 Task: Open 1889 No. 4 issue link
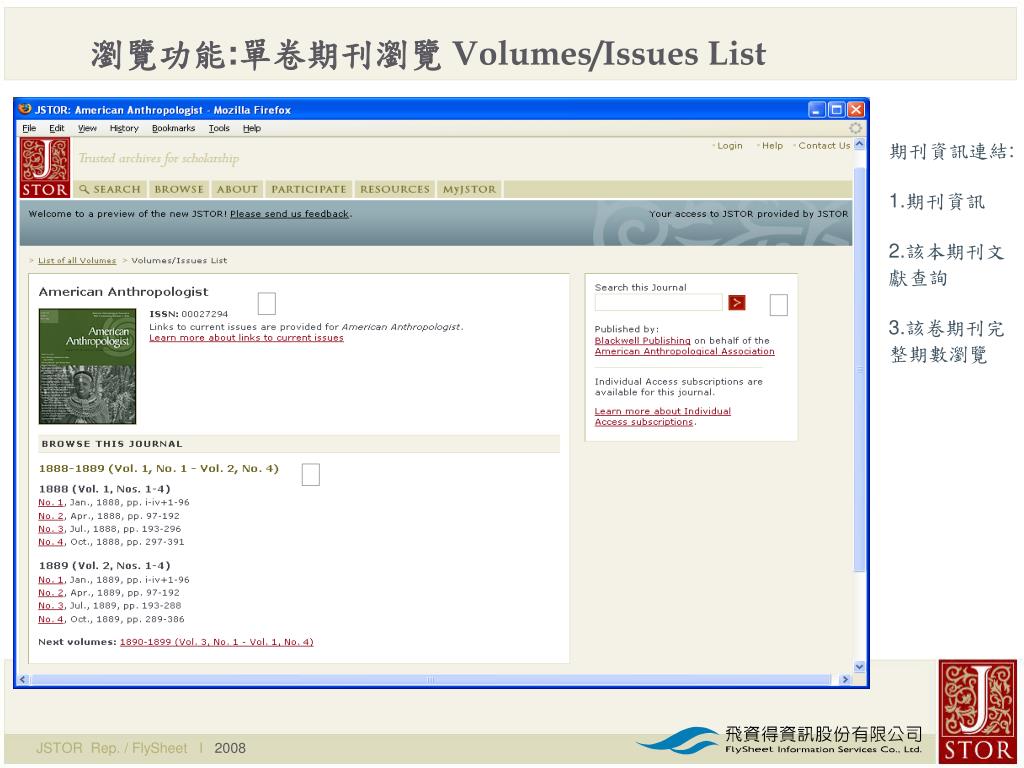(x=51, y=619)
